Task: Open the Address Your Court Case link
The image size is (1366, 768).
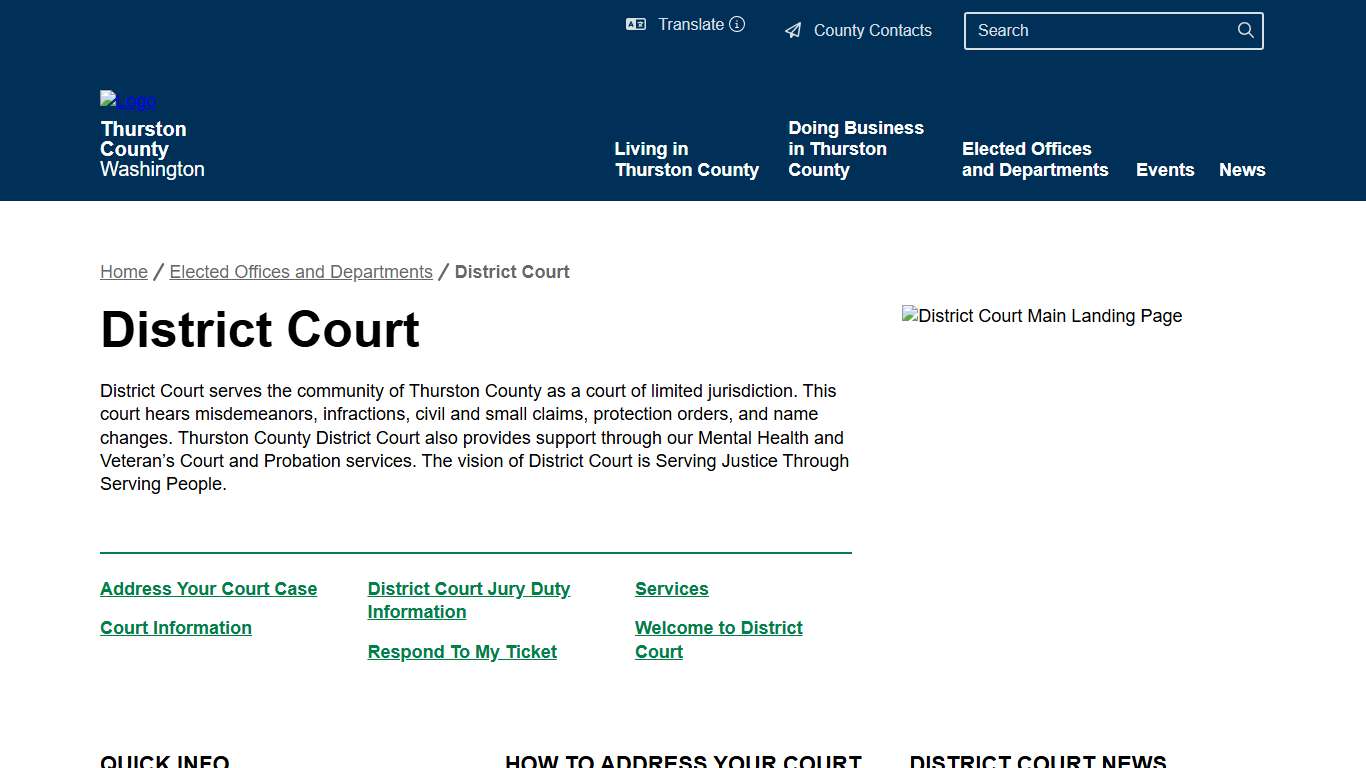Action: pyautogui.click(x=208, y=588)
